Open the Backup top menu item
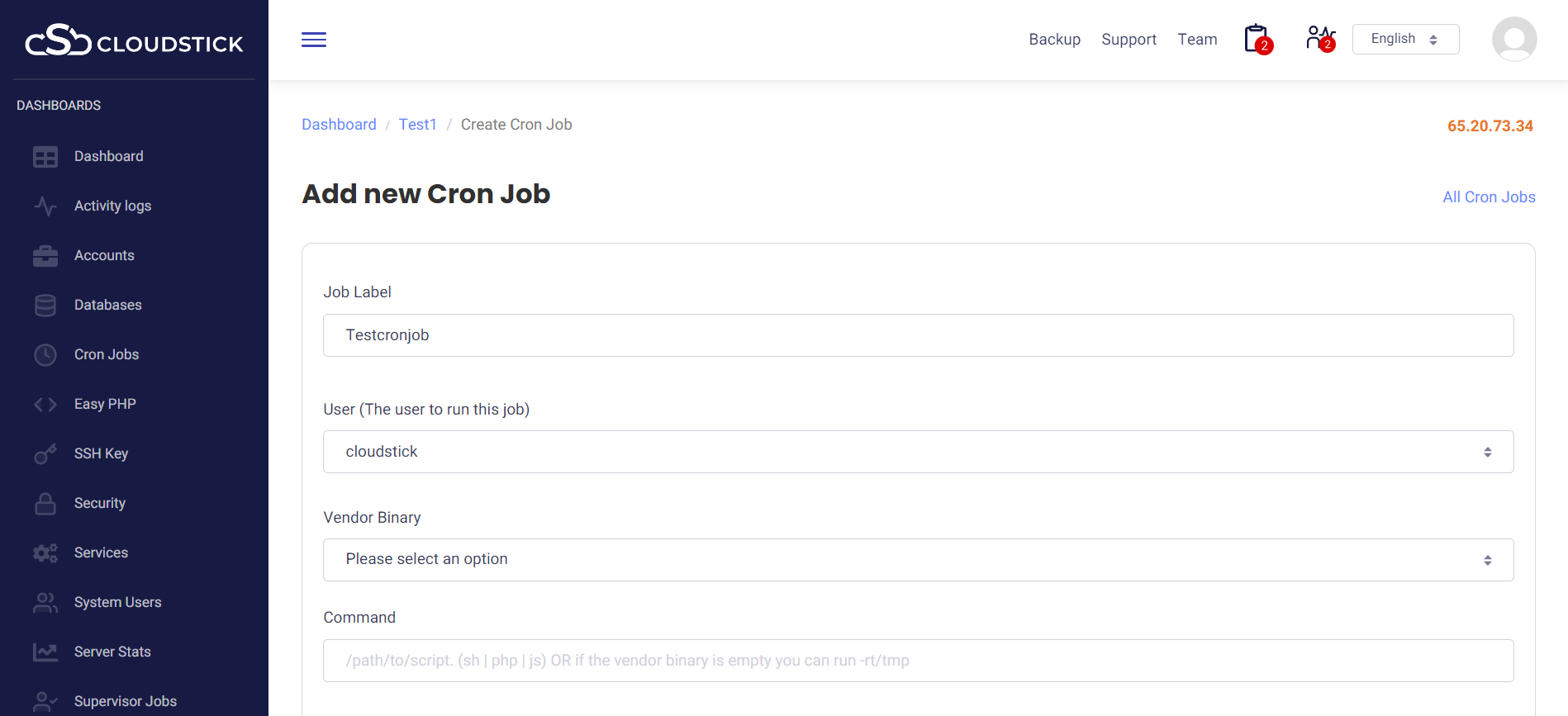1568x716 pixels. pos(1054,40)
